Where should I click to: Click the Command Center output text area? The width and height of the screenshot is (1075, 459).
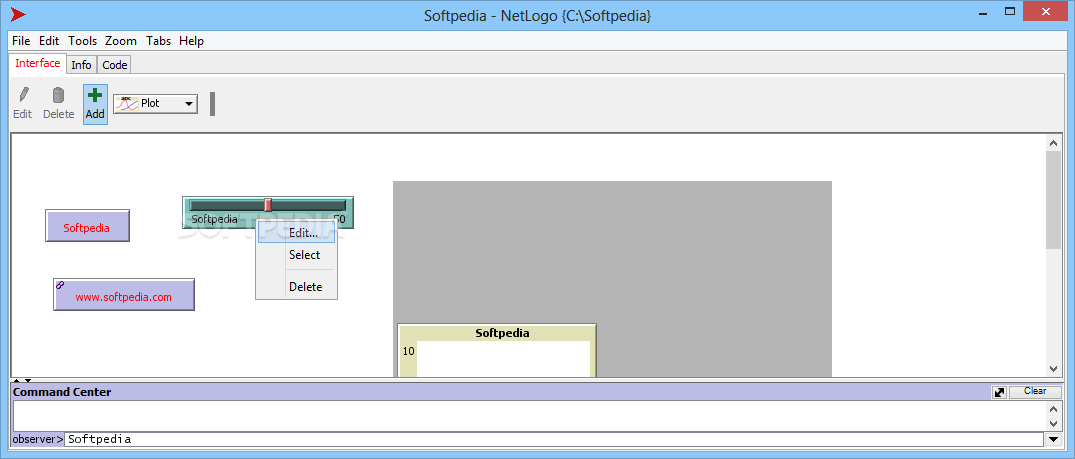tap(529, 416)
